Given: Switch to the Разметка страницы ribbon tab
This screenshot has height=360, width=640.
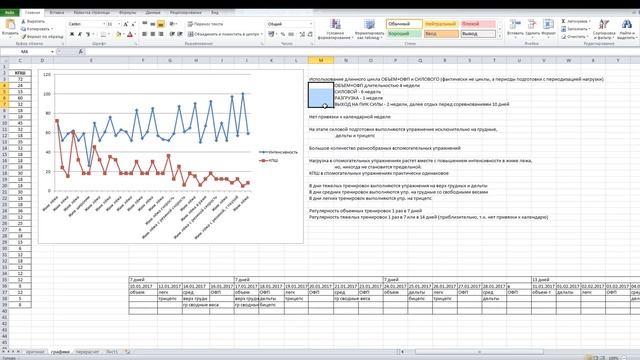Looking at the screenshot, I should point(91,13).
